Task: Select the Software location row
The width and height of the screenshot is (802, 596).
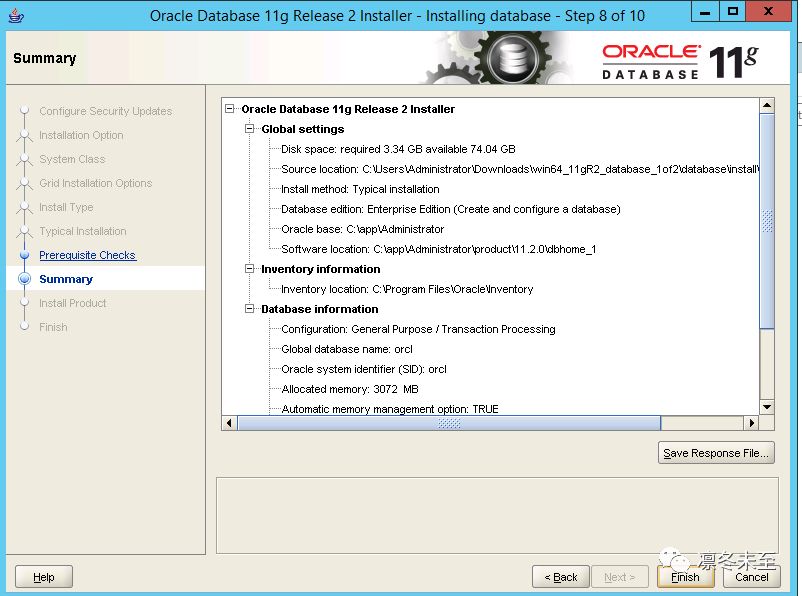Action: pos(438,249)
